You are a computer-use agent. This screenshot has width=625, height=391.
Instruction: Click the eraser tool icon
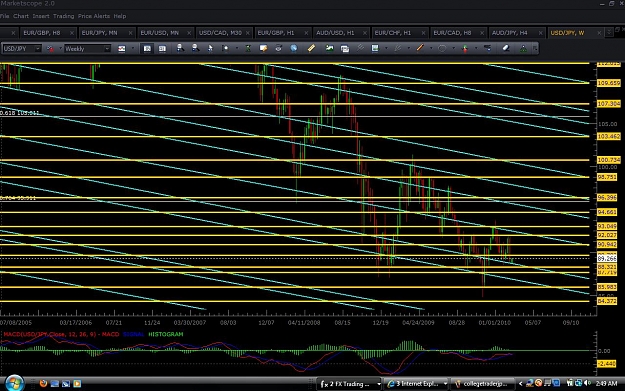506,48
